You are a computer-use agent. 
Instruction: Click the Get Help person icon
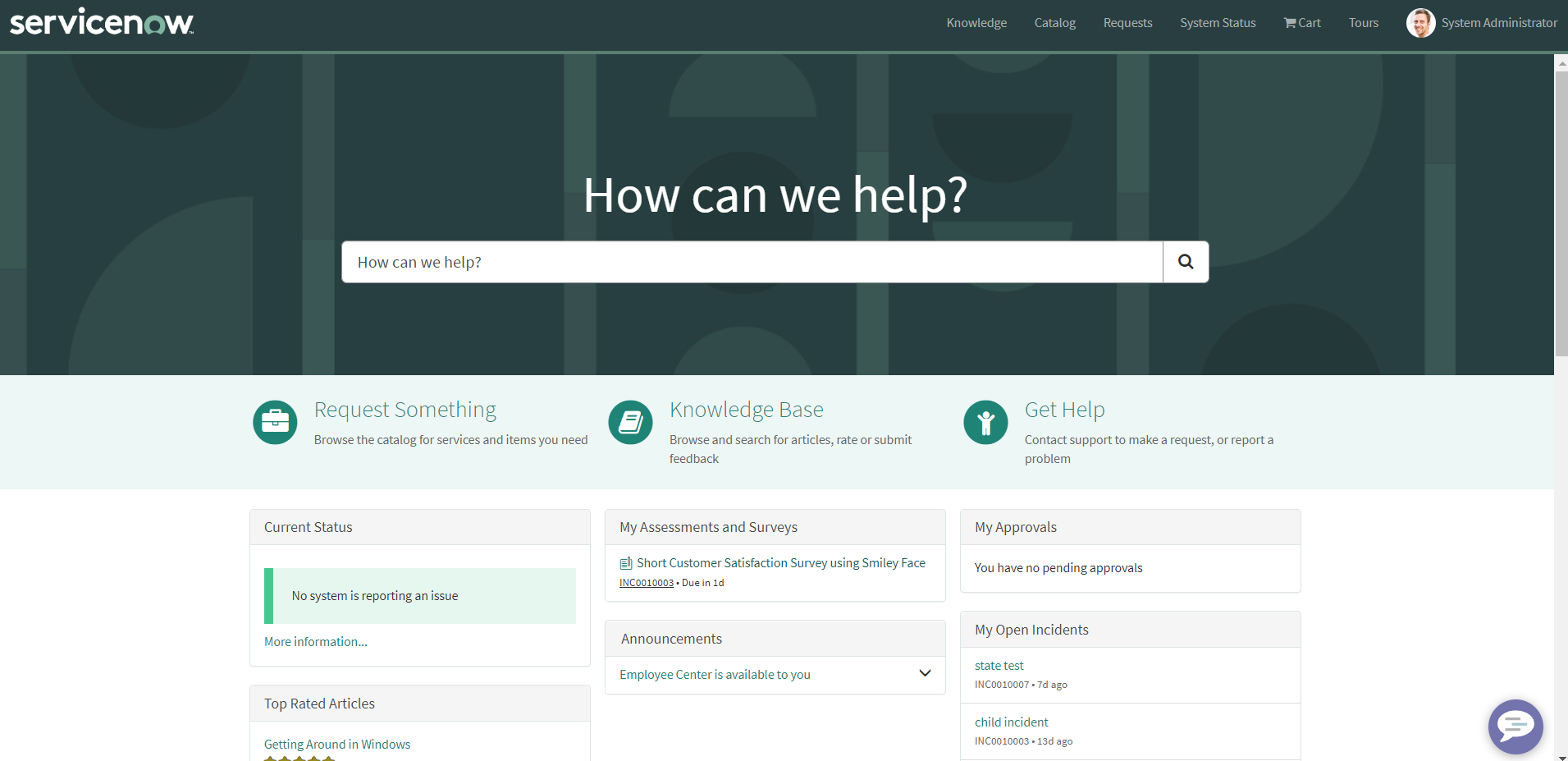tap(985, 422)
